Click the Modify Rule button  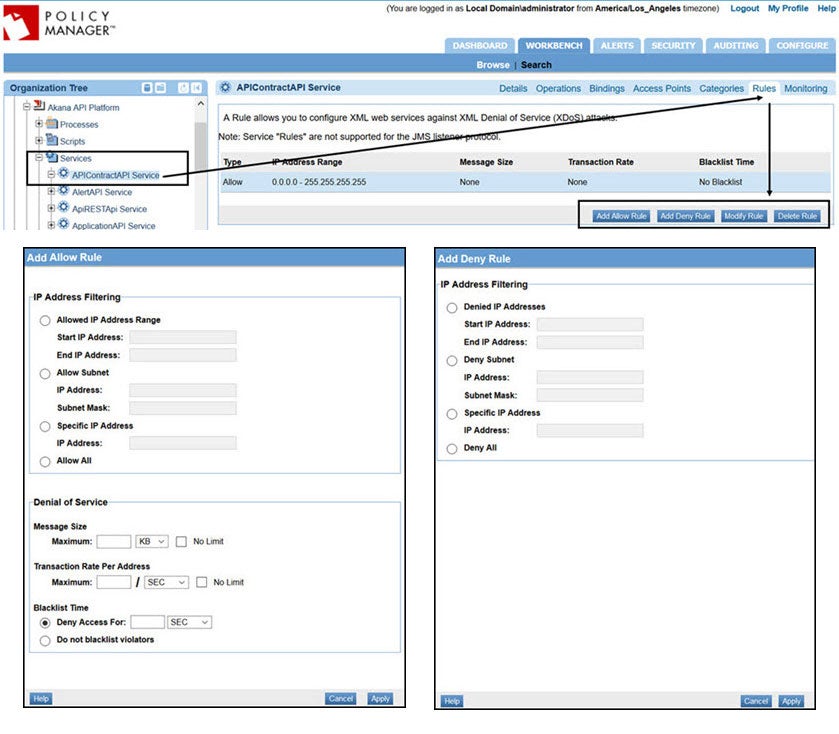pos(743,216)
